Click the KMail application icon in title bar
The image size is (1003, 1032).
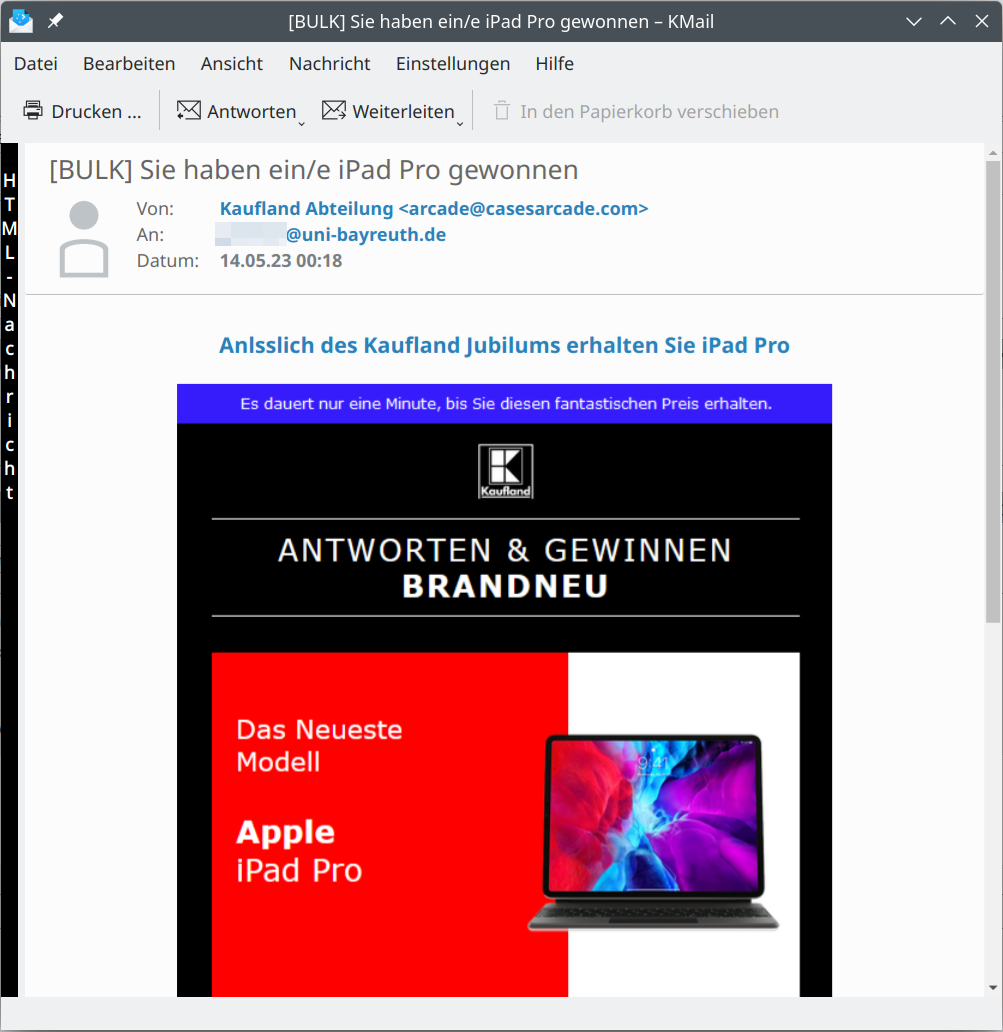pos(21,21)
